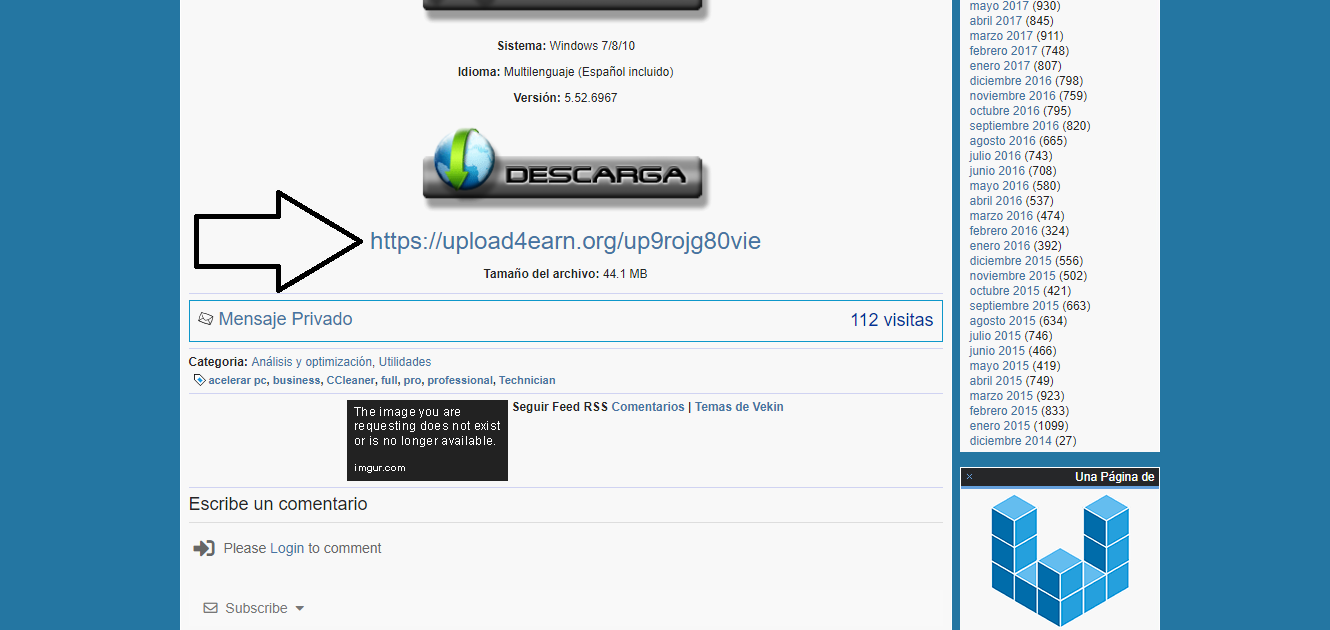Open the upload4earn download link
Image resolution: width=1330 pixels, height=630 pixels.
click(x=565, y=240)
